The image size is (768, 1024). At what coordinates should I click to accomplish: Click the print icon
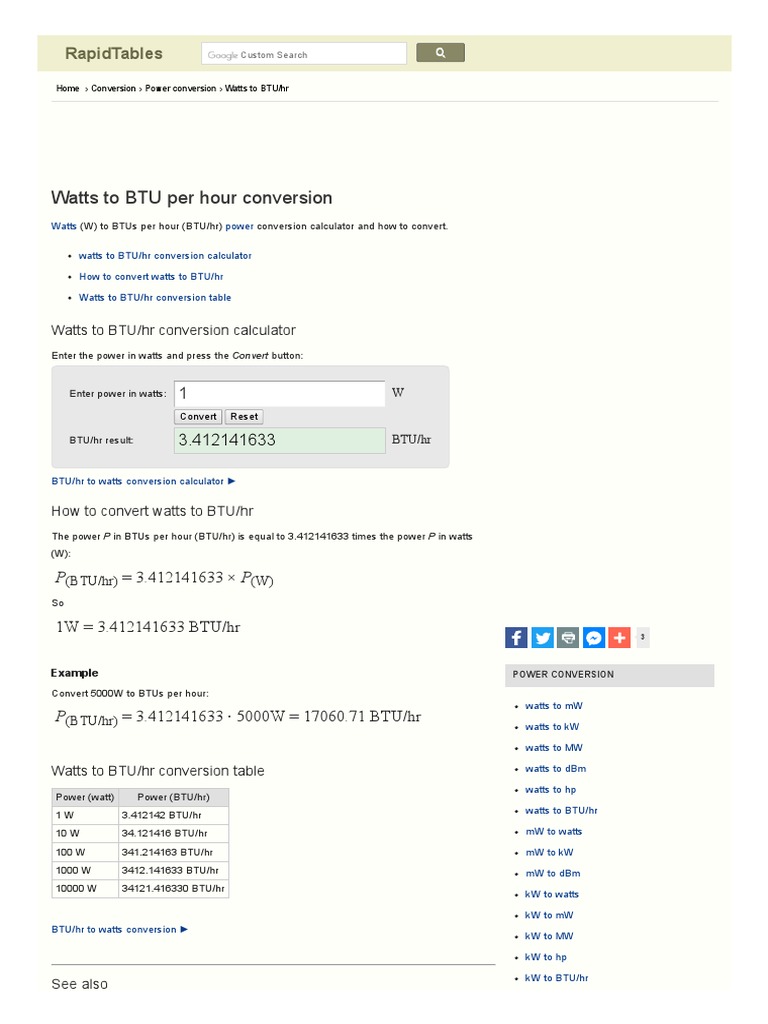tap(568, 637)
